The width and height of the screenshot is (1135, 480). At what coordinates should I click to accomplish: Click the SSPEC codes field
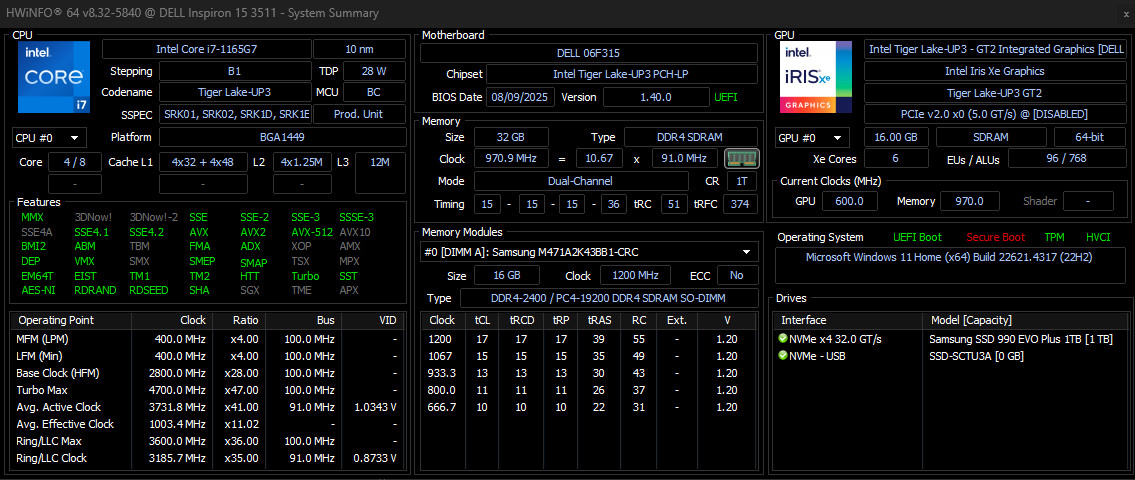tap(235, 114)
